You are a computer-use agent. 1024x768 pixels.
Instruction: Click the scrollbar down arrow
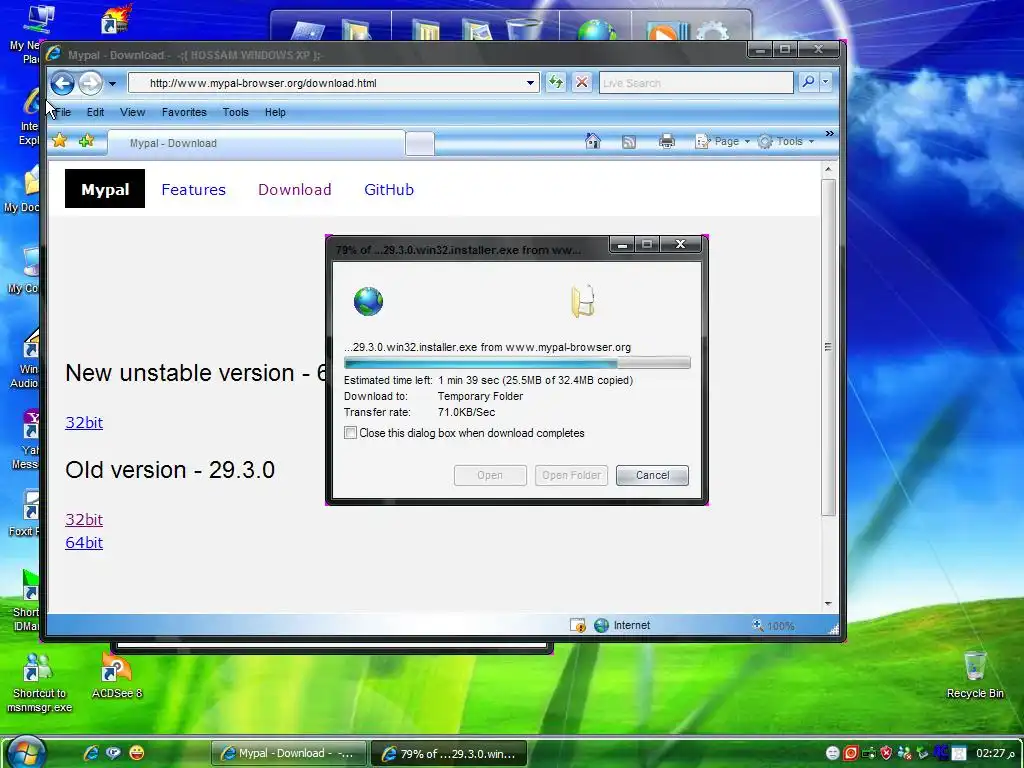point(828,603)
